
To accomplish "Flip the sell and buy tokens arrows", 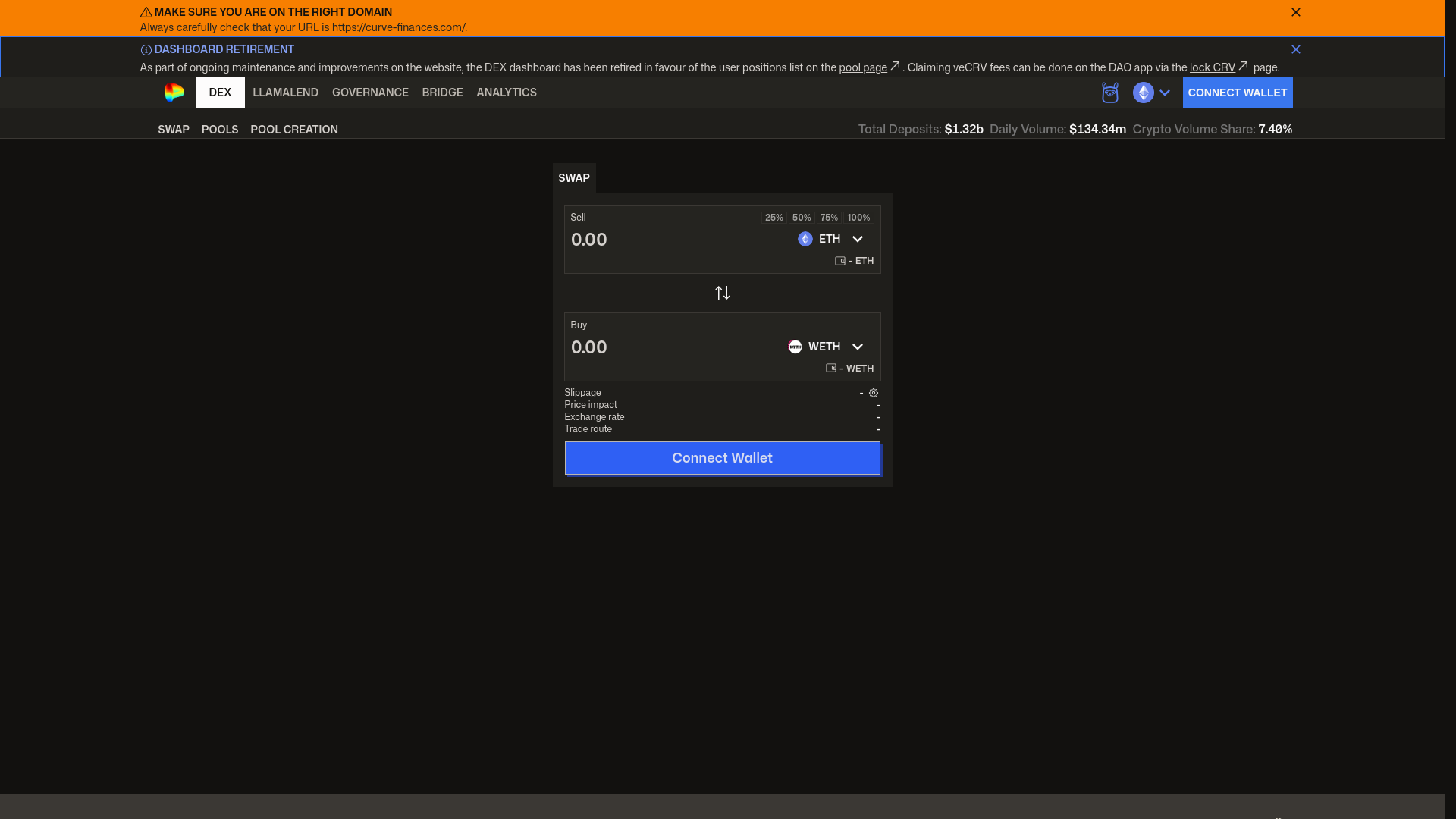I will (x=723, y=293).
